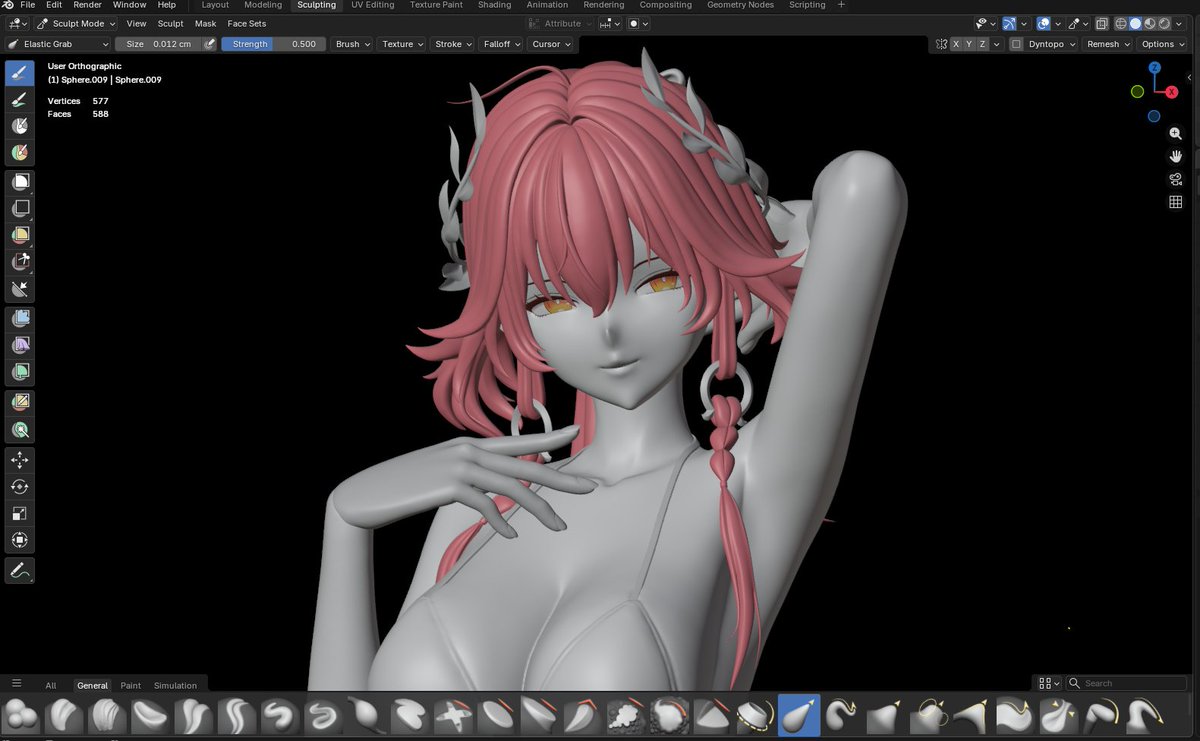This screenshot has height=741, width=1200.
Task: Select the Draw Face Sets tool
Action: pyautogui.click(x=20, y=153)
